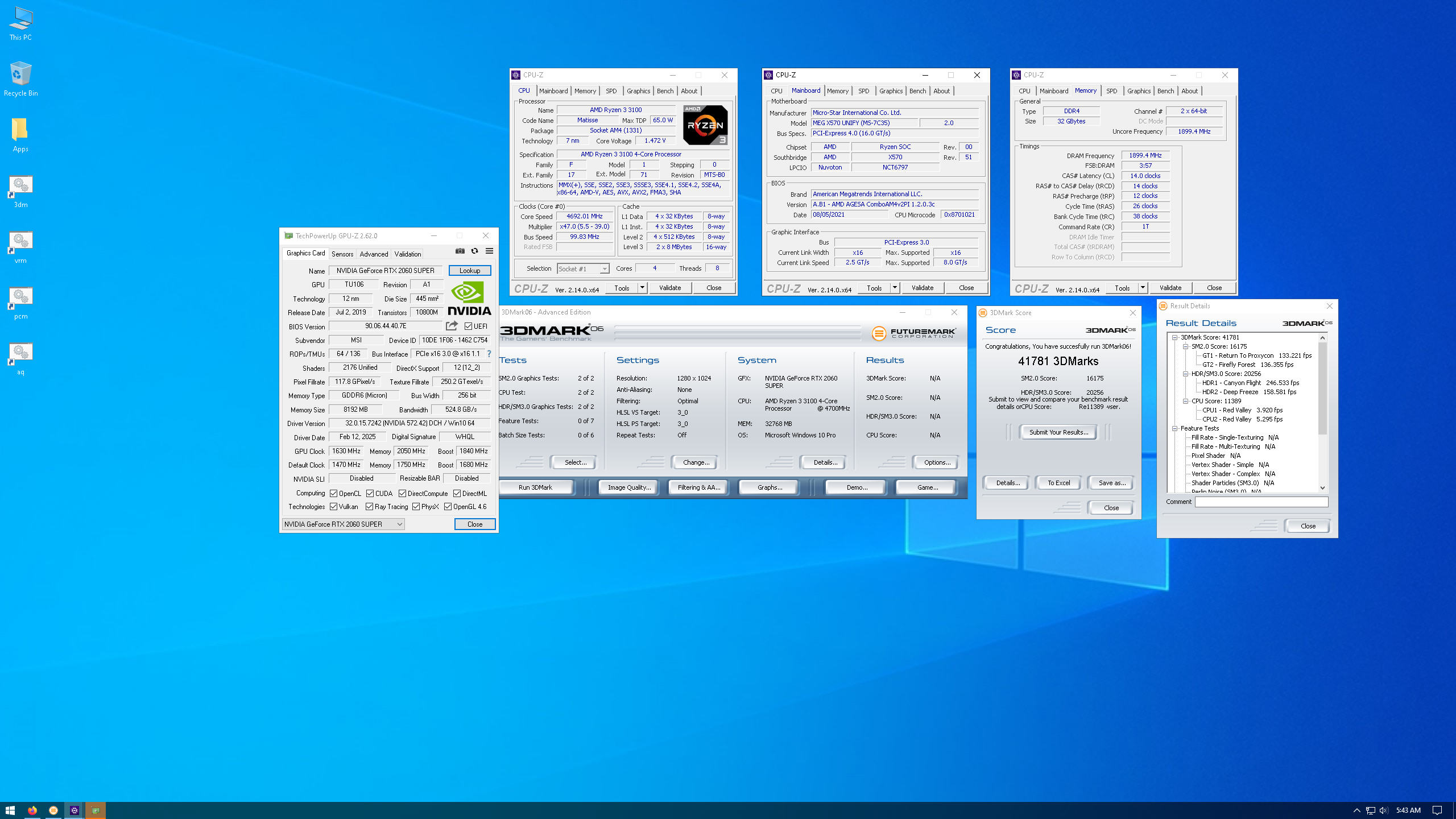
Task: Click Run 3DMark button
Action: click(535, 487)
